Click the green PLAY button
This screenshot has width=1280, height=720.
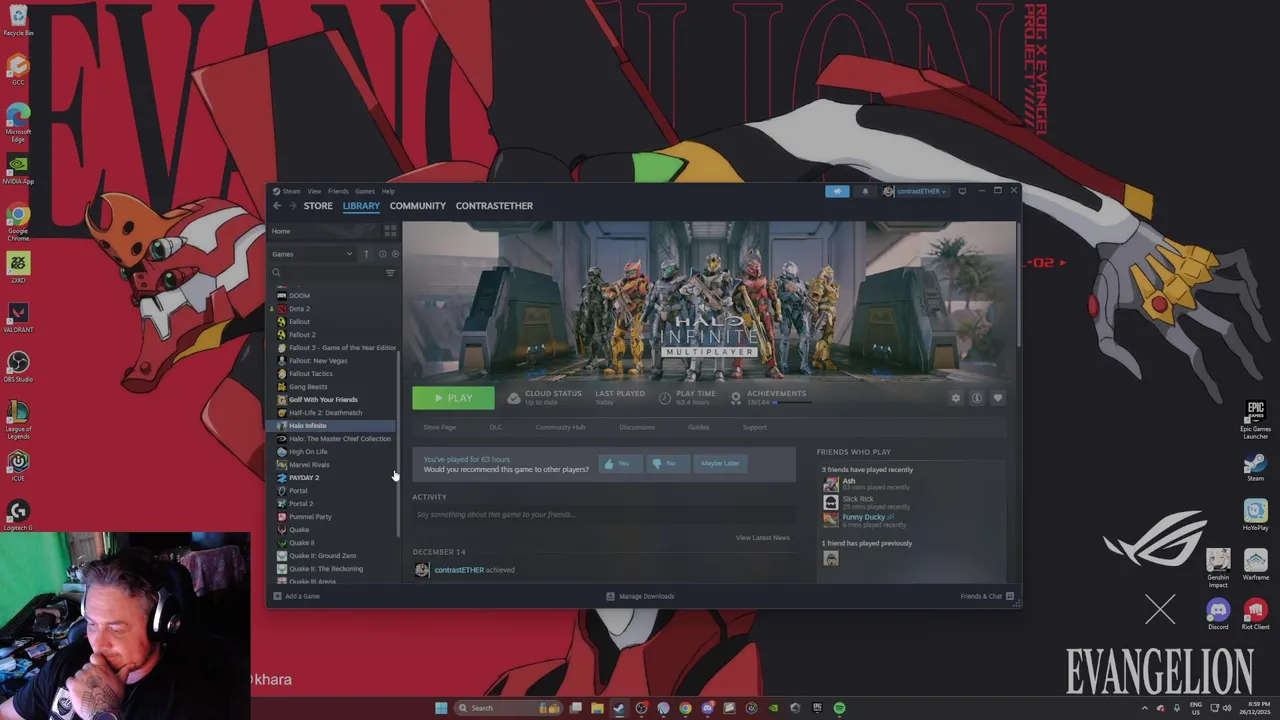coord(453,398)
